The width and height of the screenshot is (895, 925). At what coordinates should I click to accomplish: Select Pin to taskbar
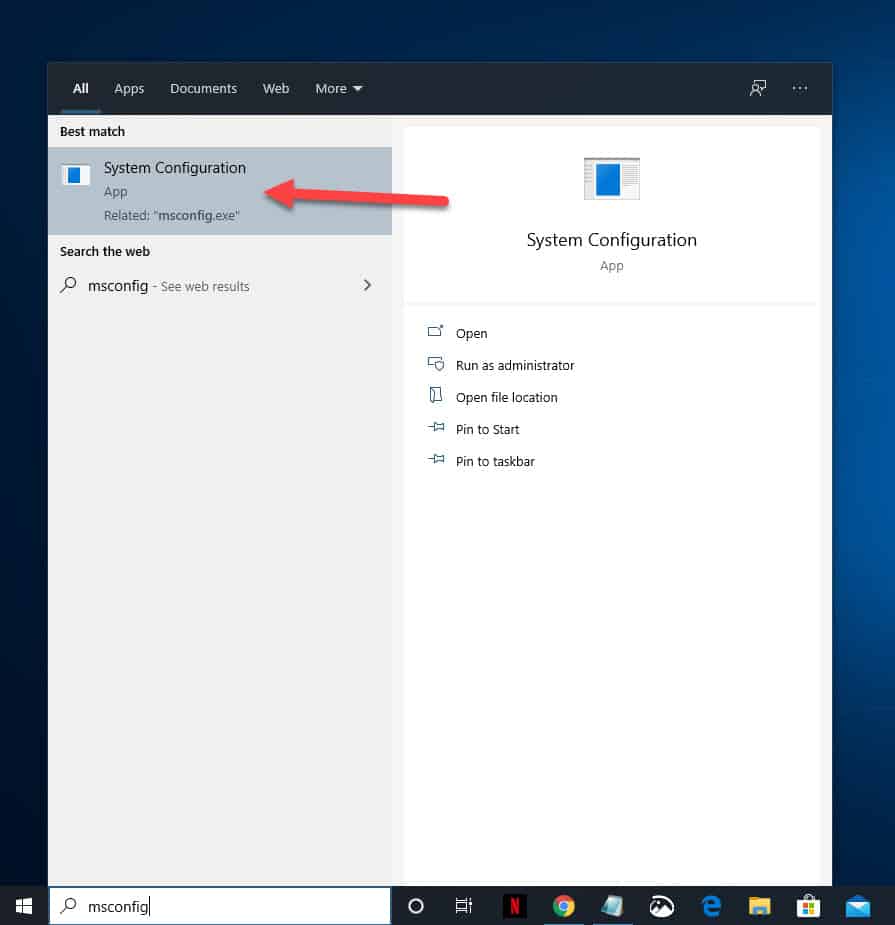495,461
